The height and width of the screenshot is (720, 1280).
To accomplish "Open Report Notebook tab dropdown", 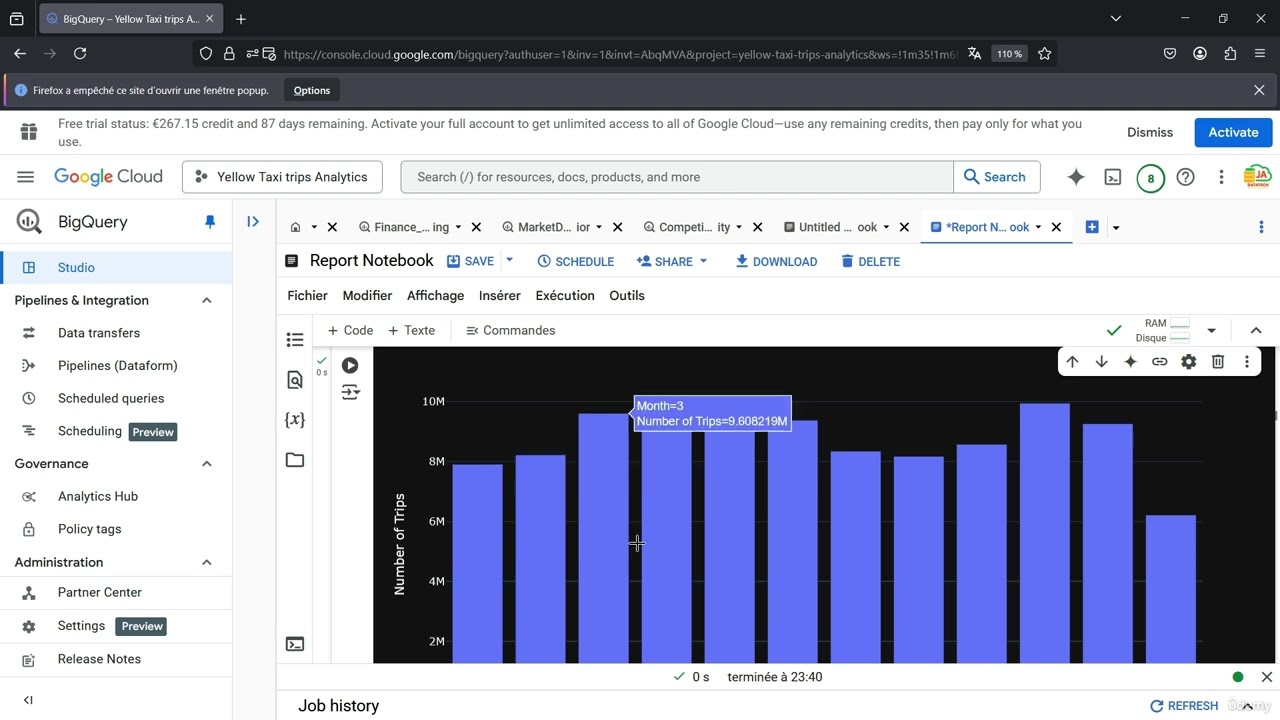I will pyautogui.click(x=1038, y=227).
